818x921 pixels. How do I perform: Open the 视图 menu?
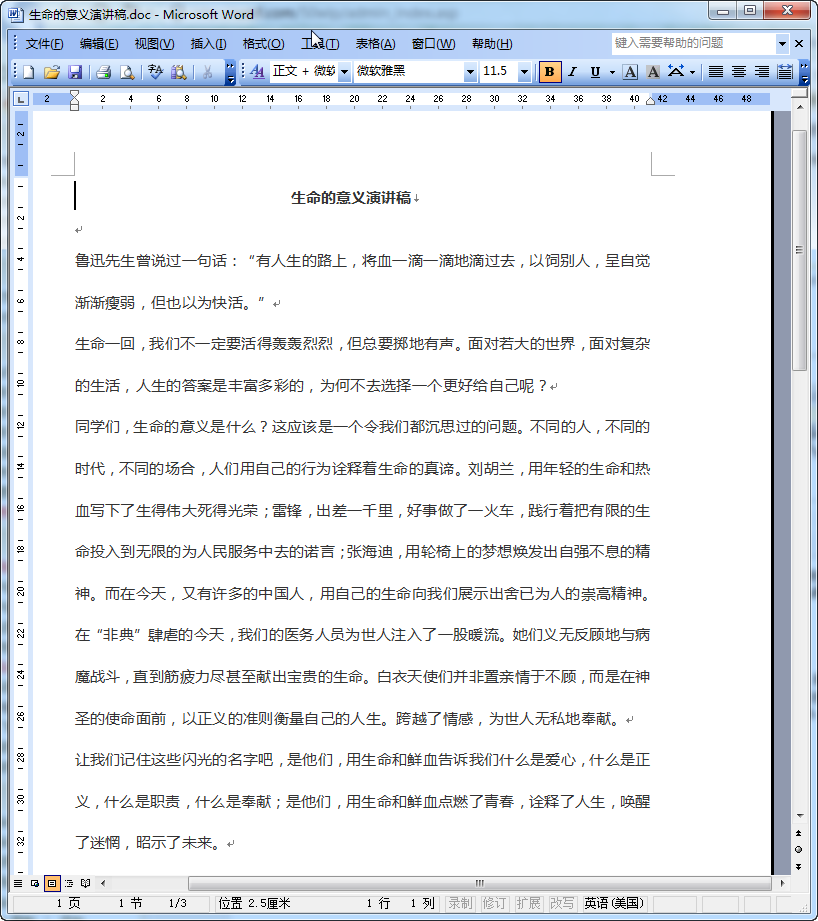[x=154, y=44]
